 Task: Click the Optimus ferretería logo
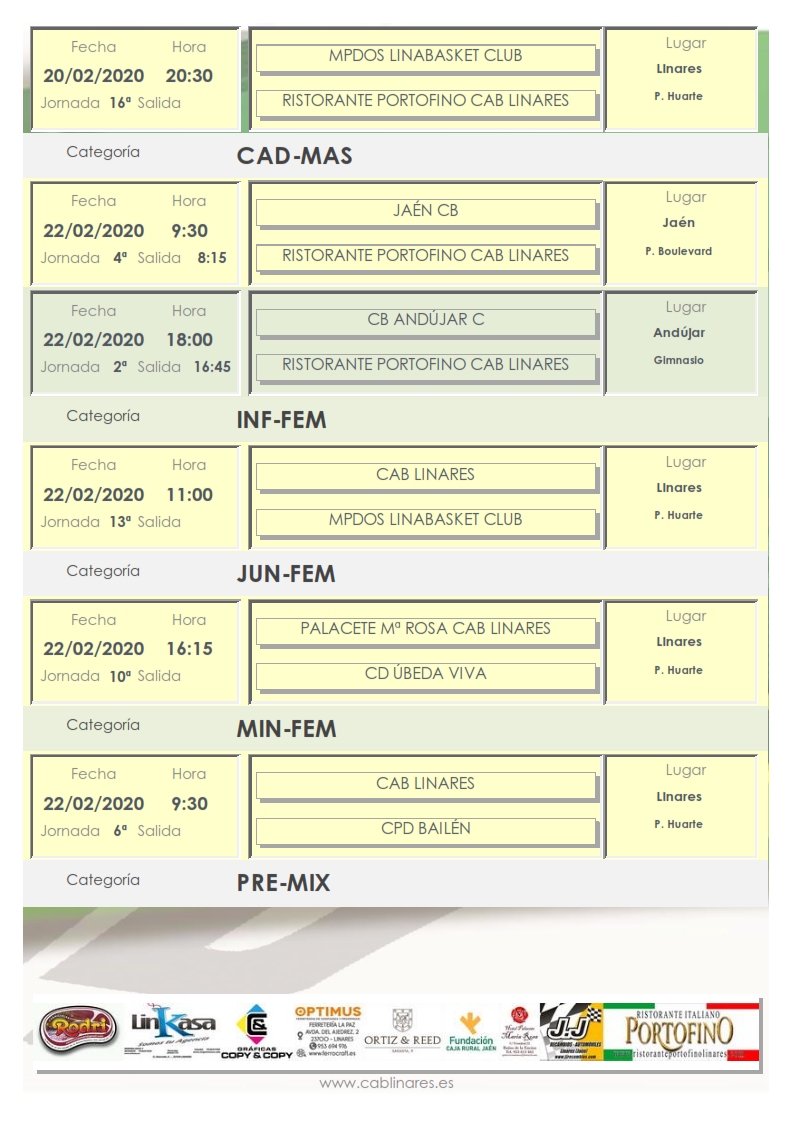point(327,1031)
